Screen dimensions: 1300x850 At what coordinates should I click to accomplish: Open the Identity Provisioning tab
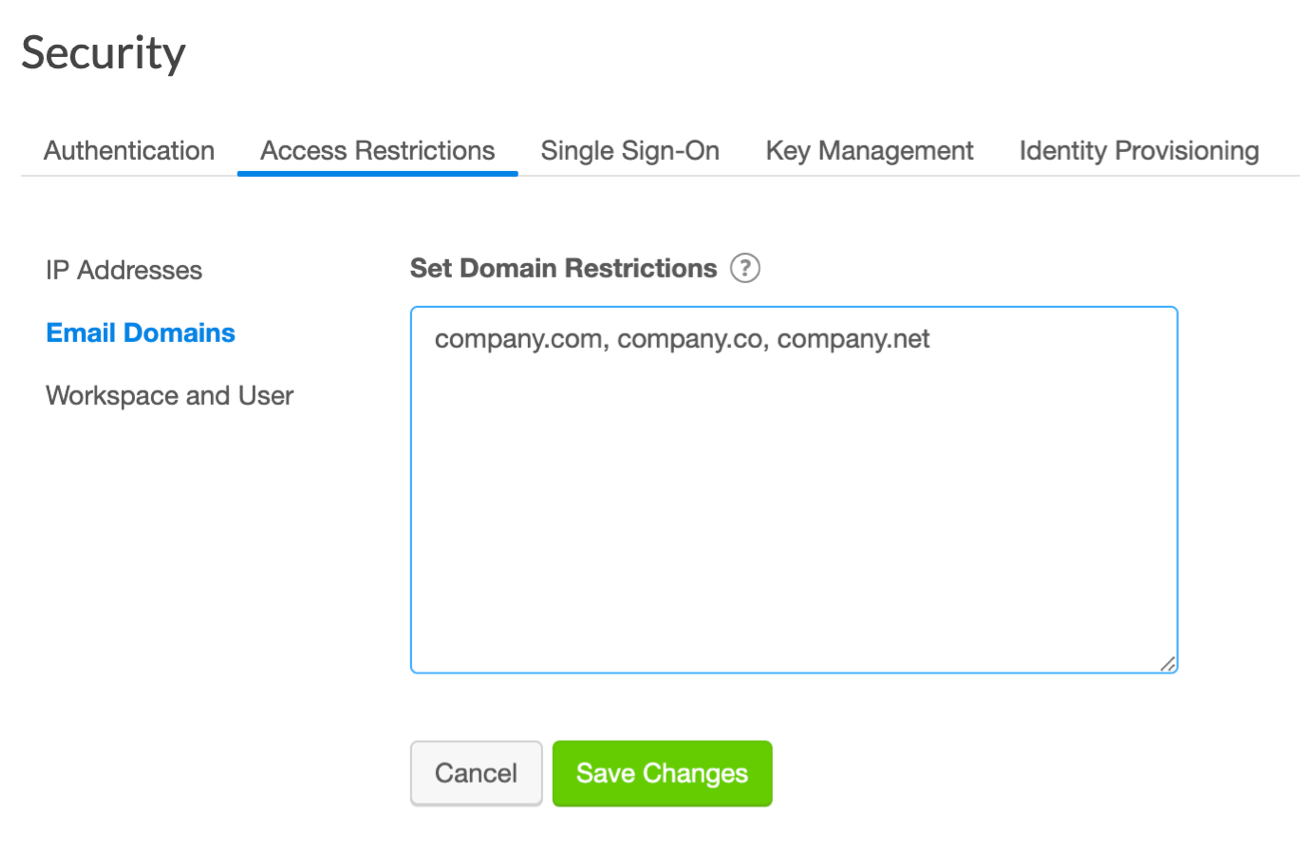tap(1138, 151)
